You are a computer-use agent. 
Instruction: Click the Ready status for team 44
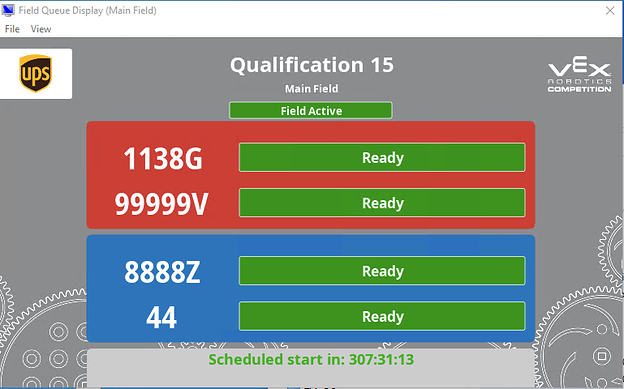(382, 317)
